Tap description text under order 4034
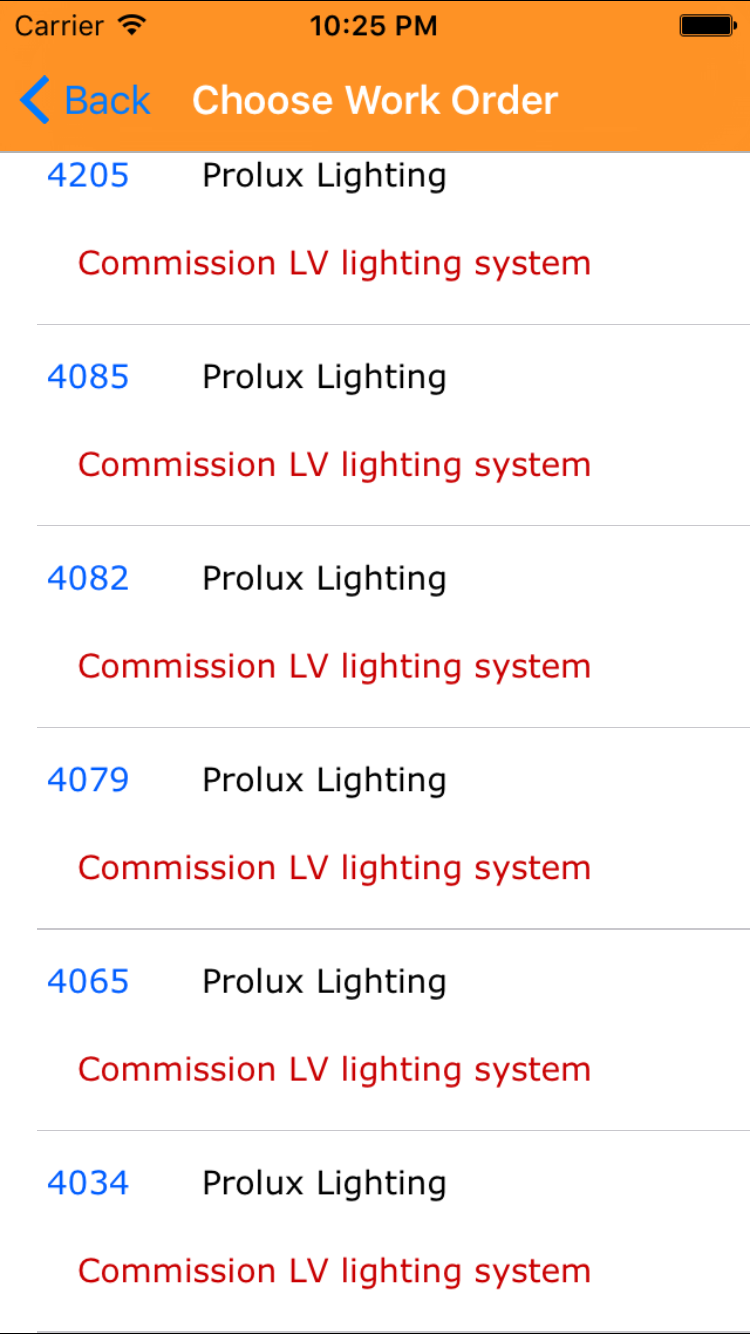 (x=334, y=1271)
